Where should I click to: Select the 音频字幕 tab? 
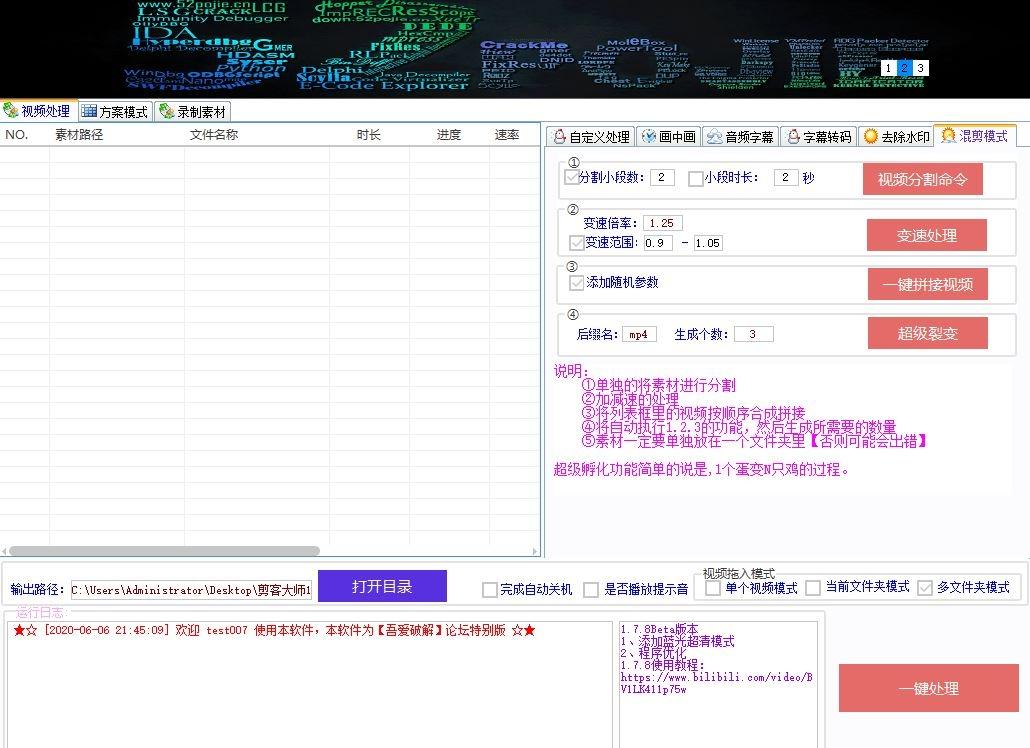pos(740,137)
